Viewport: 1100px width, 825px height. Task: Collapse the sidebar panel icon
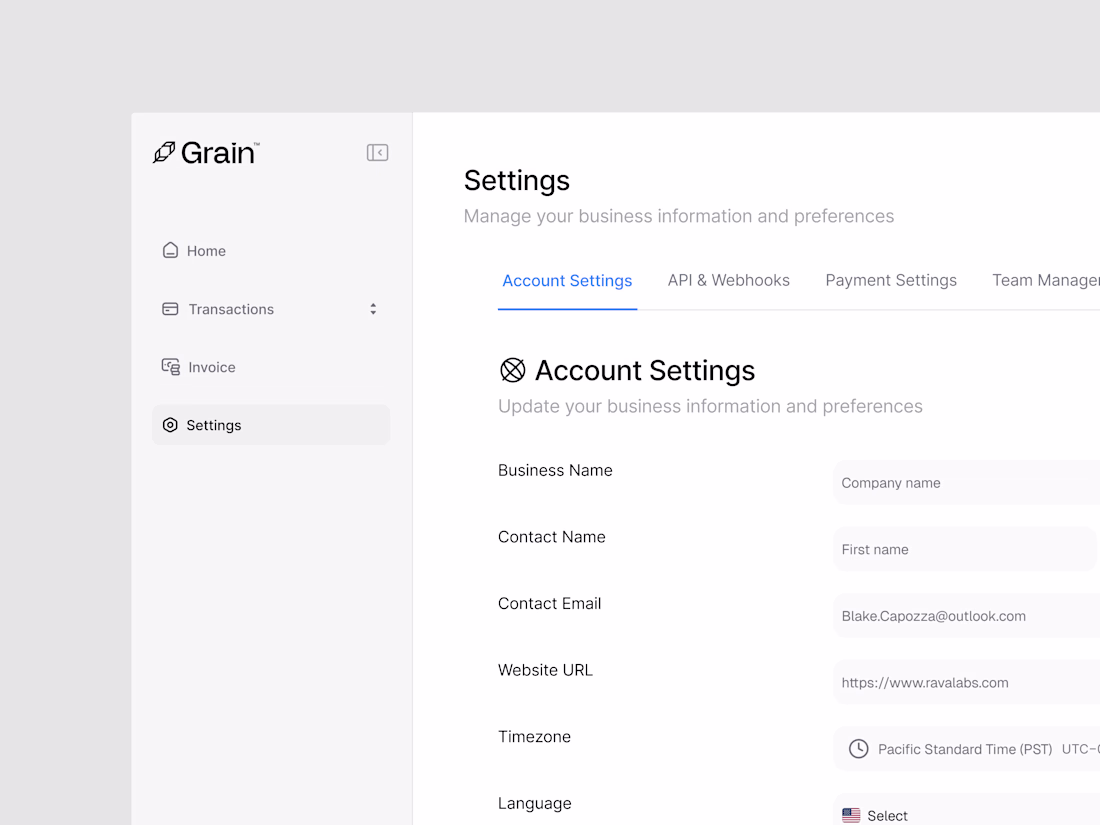click(377, 152)
